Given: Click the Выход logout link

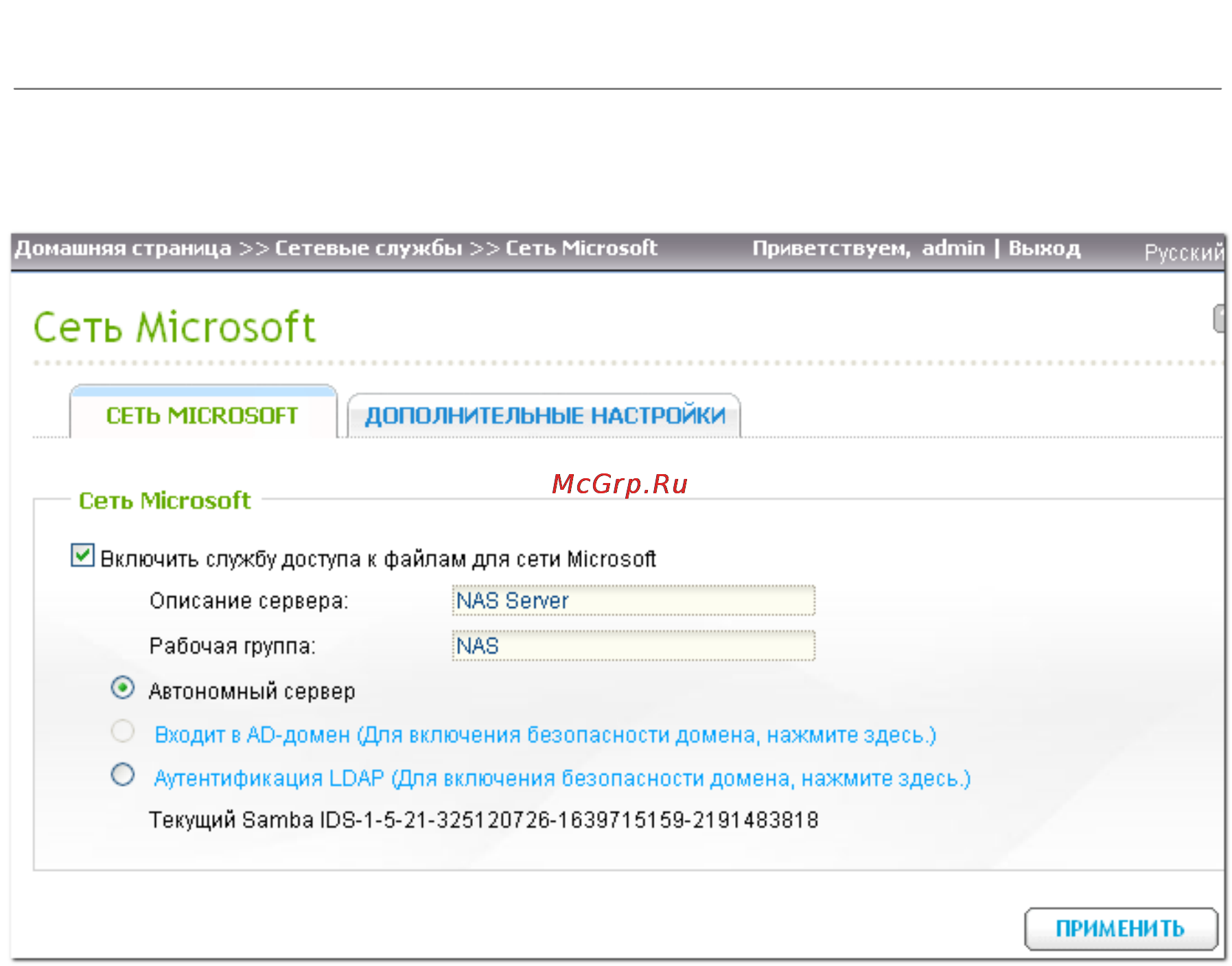Looking at the screenshot, I should tap(1045, 248).
